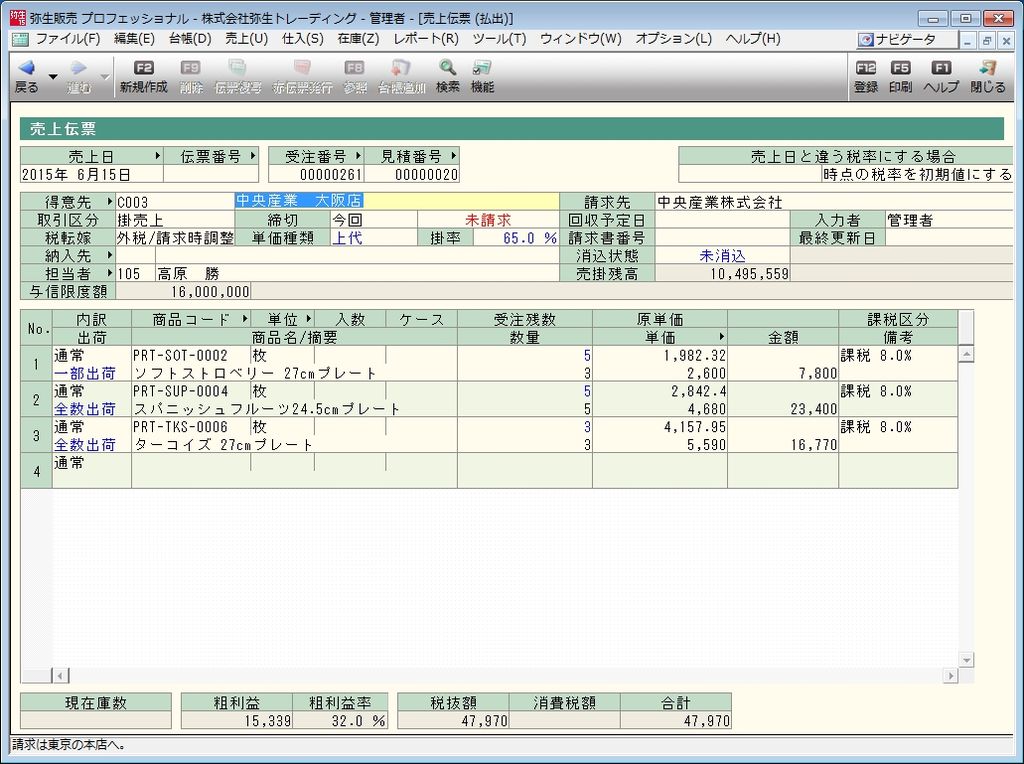Click the 得意先 code field C003

click(174, 202)
